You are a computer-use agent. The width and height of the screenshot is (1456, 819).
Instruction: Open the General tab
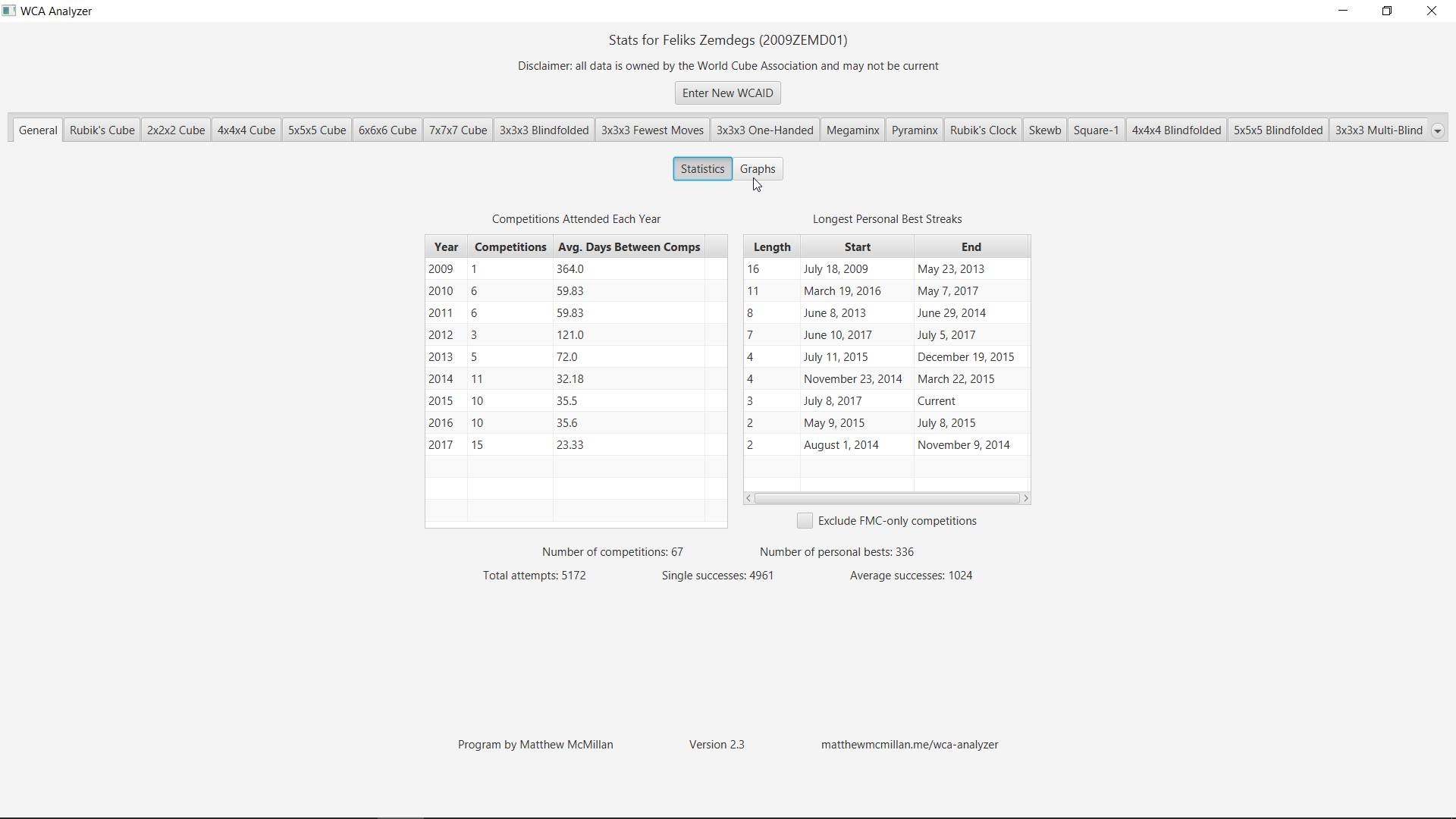[38, 130]
